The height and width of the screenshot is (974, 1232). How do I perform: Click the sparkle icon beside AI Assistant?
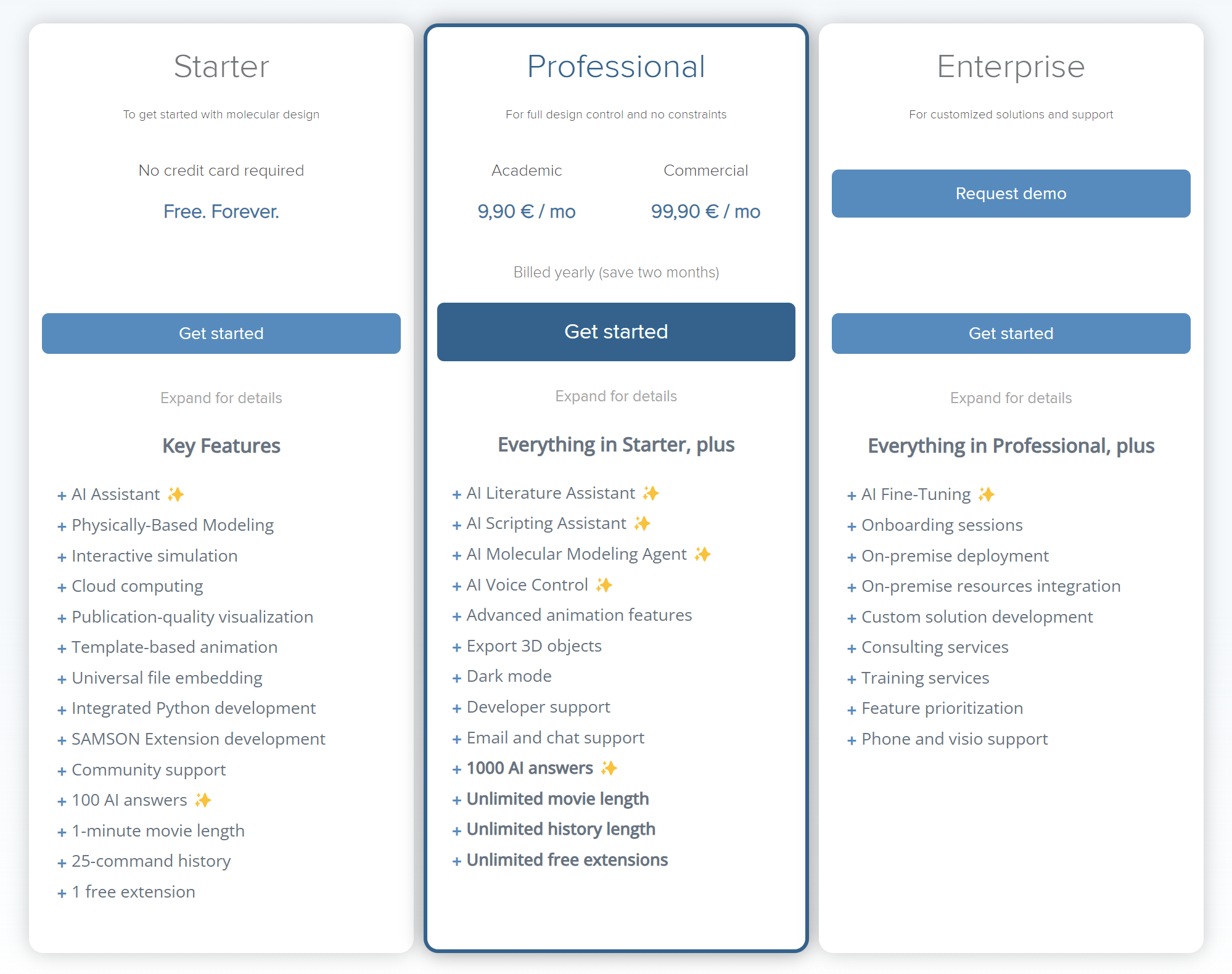click(176, 494)
